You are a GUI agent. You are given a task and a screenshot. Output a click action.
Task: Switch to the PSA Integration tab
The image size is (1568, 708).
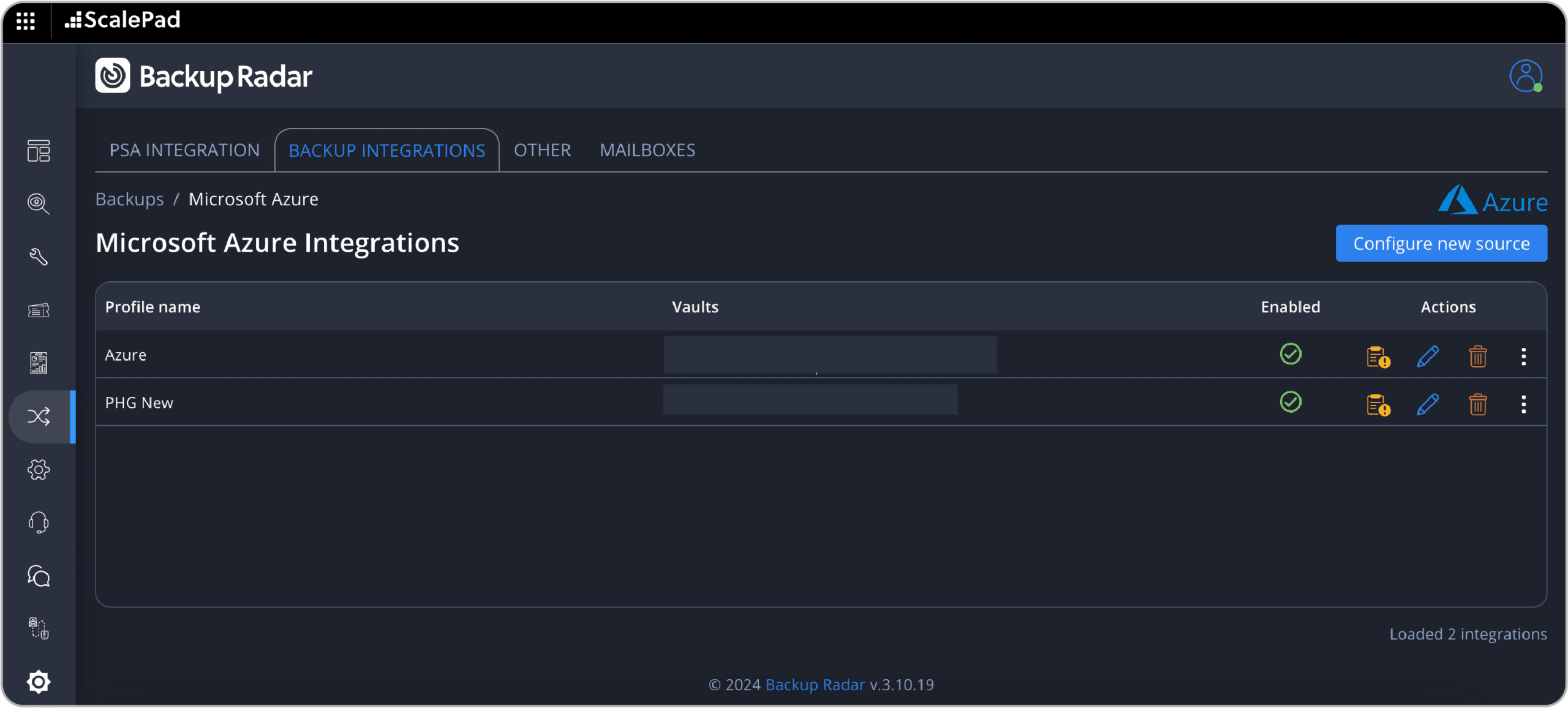pyautogui.click(x=184, y=150)
